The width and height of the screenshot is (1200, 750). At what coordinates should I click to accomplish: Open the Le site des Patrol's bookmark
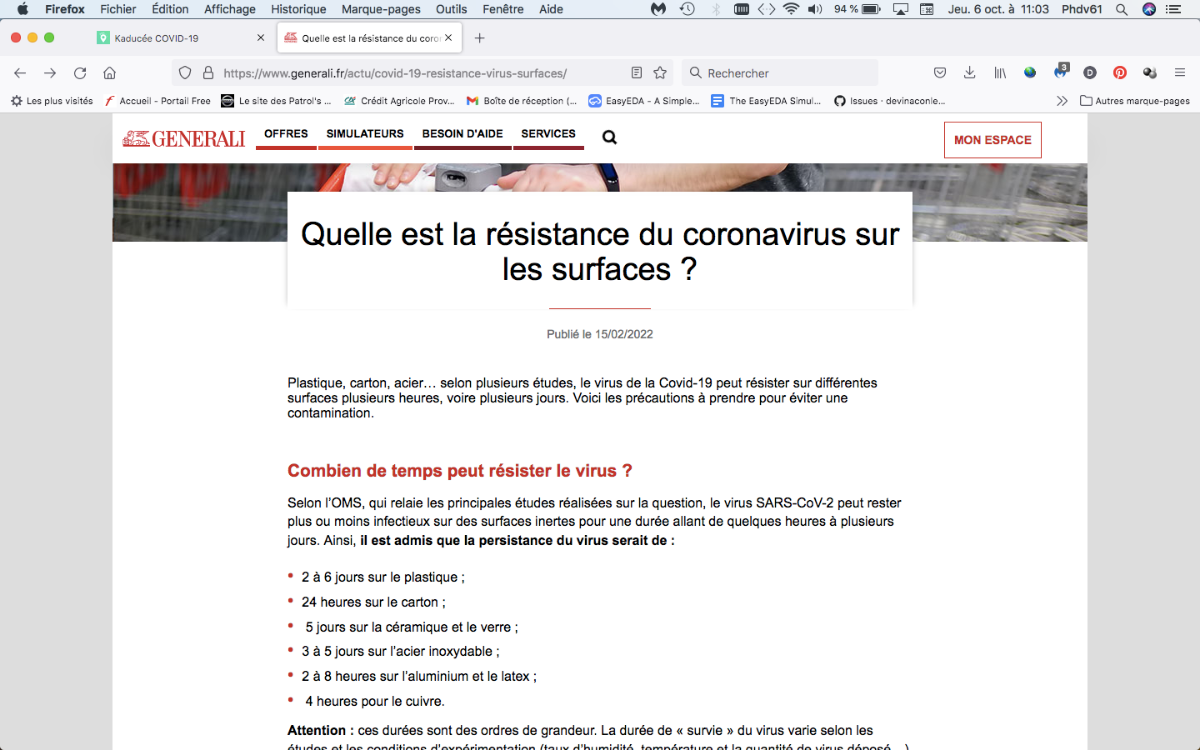(276, 101)
